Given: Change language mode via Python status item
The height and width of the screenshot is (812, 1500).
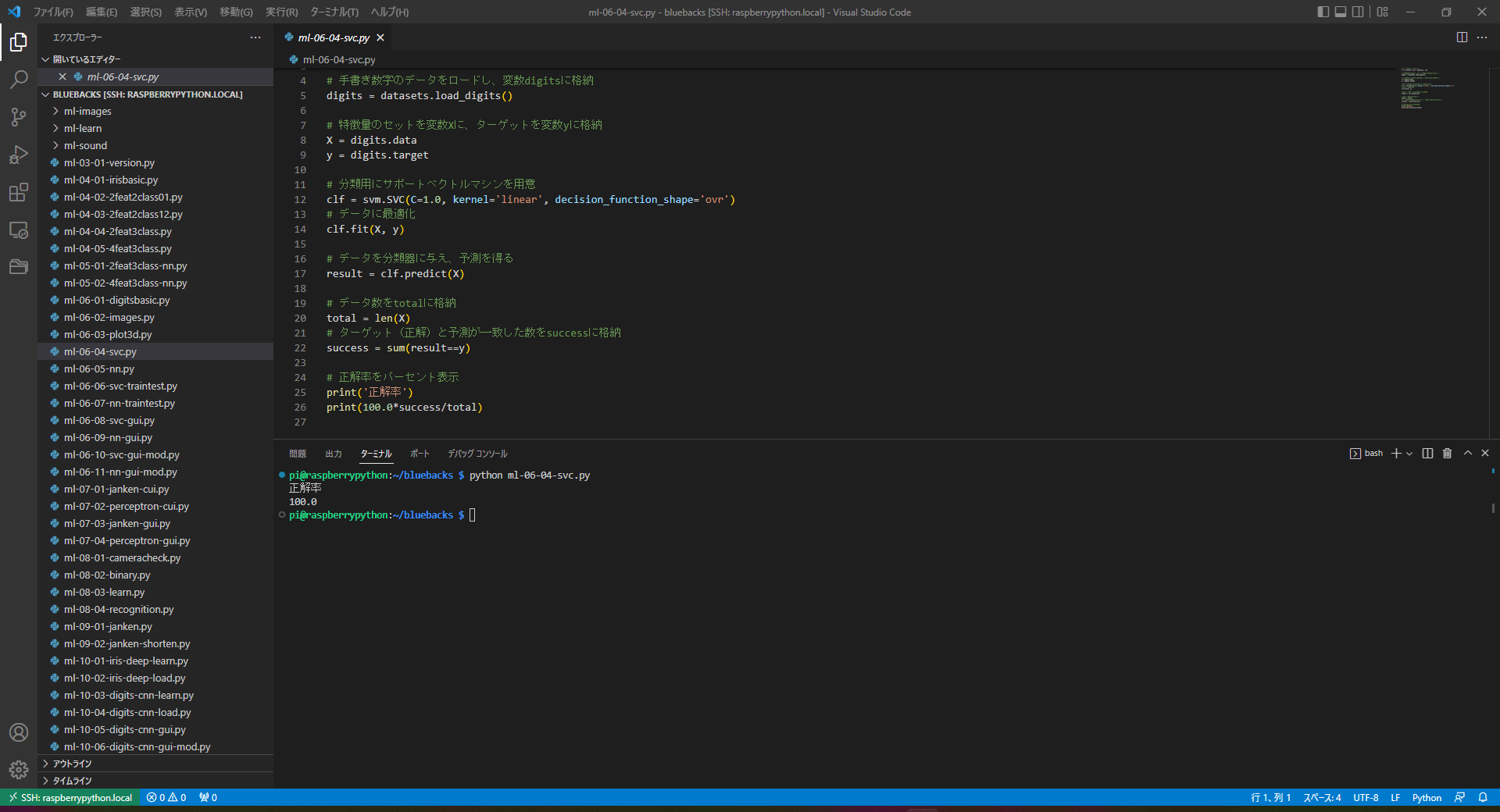Looking at the screenshot, I should click(x=1427, y=798).
